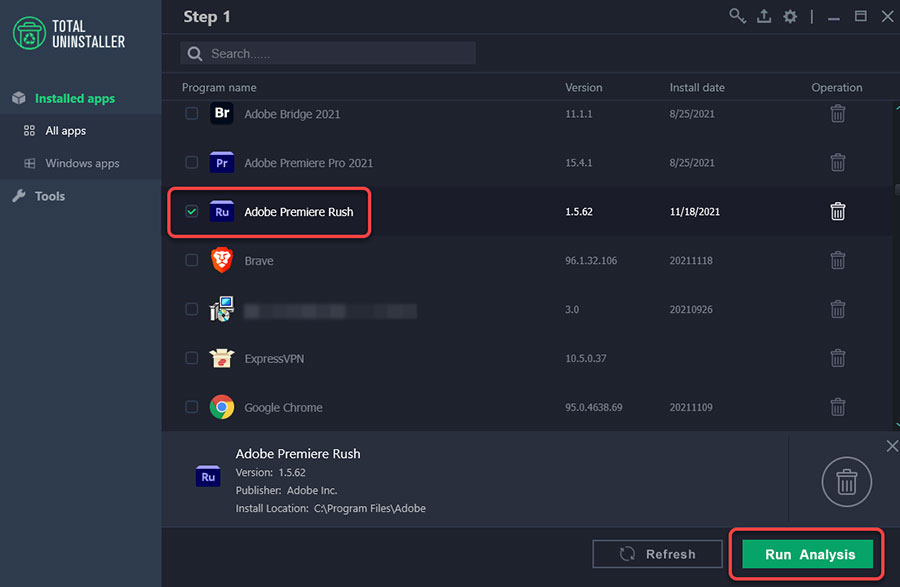Sort by Program name column header
The image size is (900, 587).
coord(219,88)
